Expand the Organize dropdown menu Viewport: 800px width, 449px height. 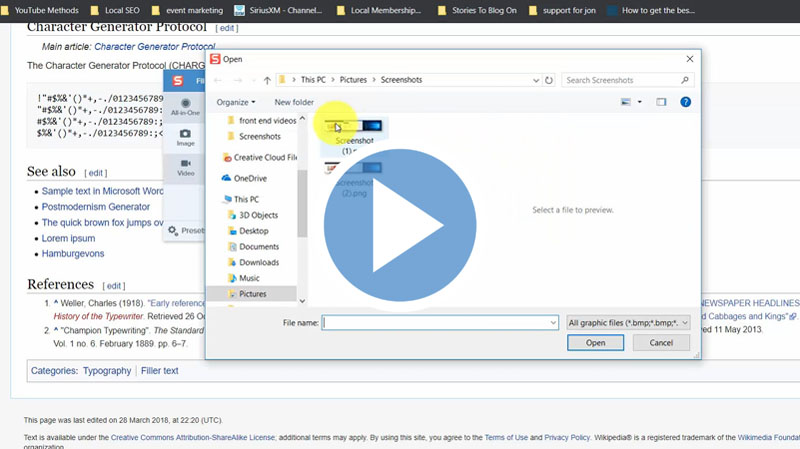click(236, 102)
